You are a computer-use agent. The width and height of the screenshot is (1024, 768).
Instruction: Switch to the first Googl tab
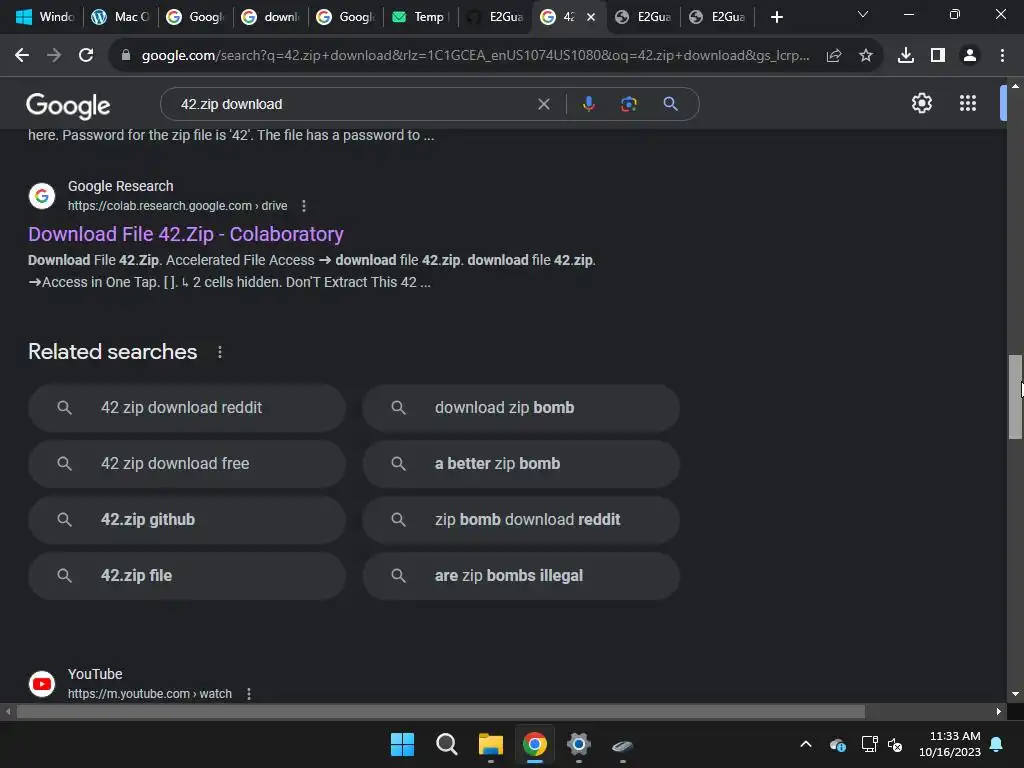(195, 17)
